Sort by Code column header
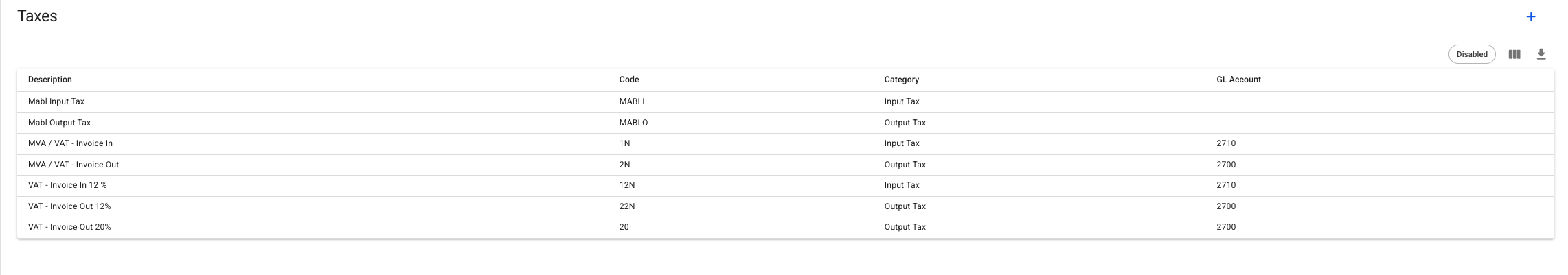Screen dimensions: 1568x275 (x=629, y=80)
